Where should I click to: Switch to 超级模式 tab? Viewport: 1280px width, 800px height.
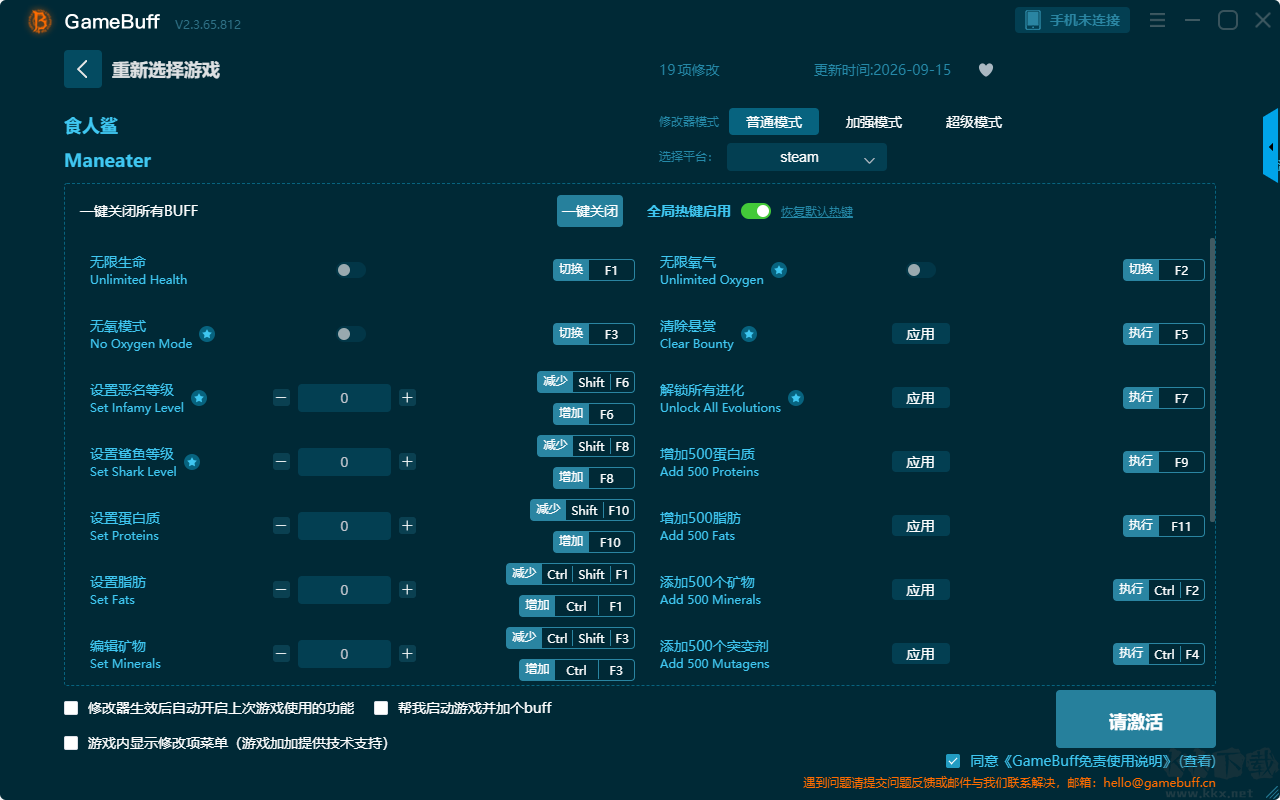pos(974,122)
